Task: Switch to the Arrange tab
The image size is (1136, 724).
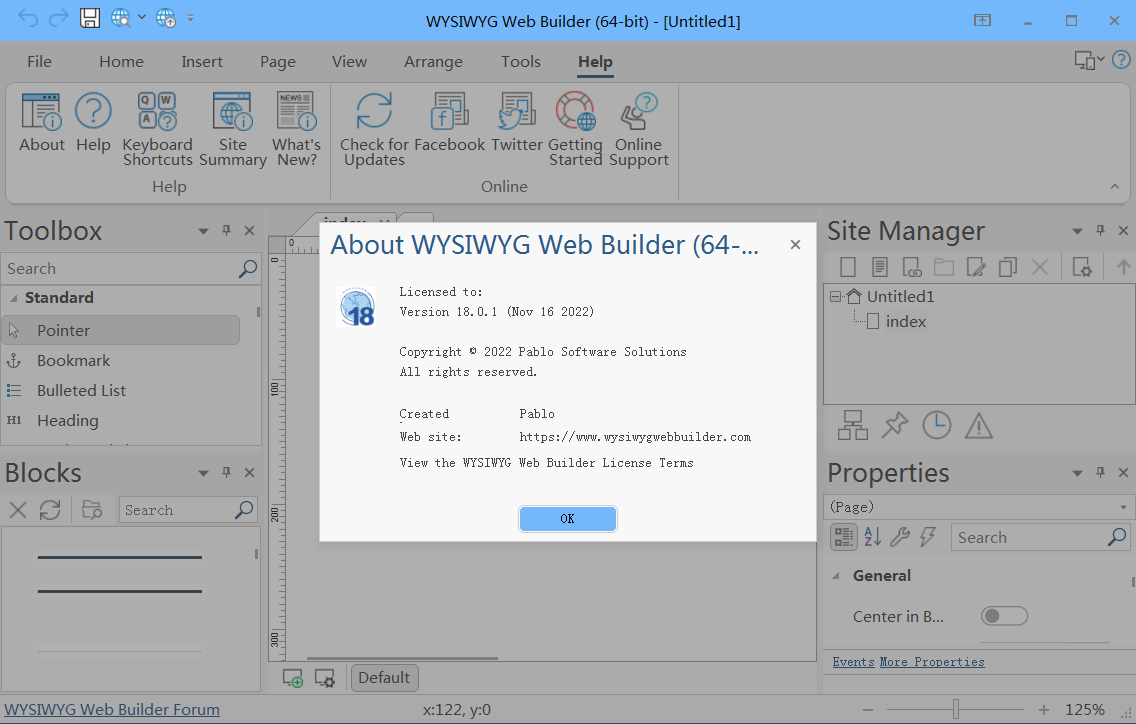Action: [x=433, y=62]
